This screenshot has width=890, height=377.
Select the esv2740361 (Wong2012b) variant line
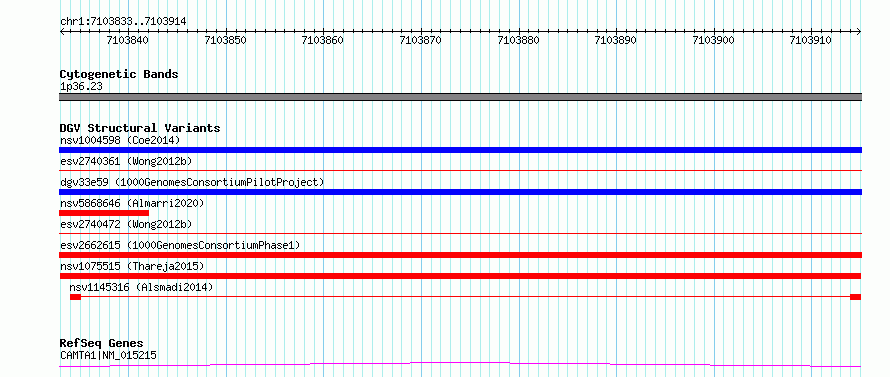[x=460, y=170]
